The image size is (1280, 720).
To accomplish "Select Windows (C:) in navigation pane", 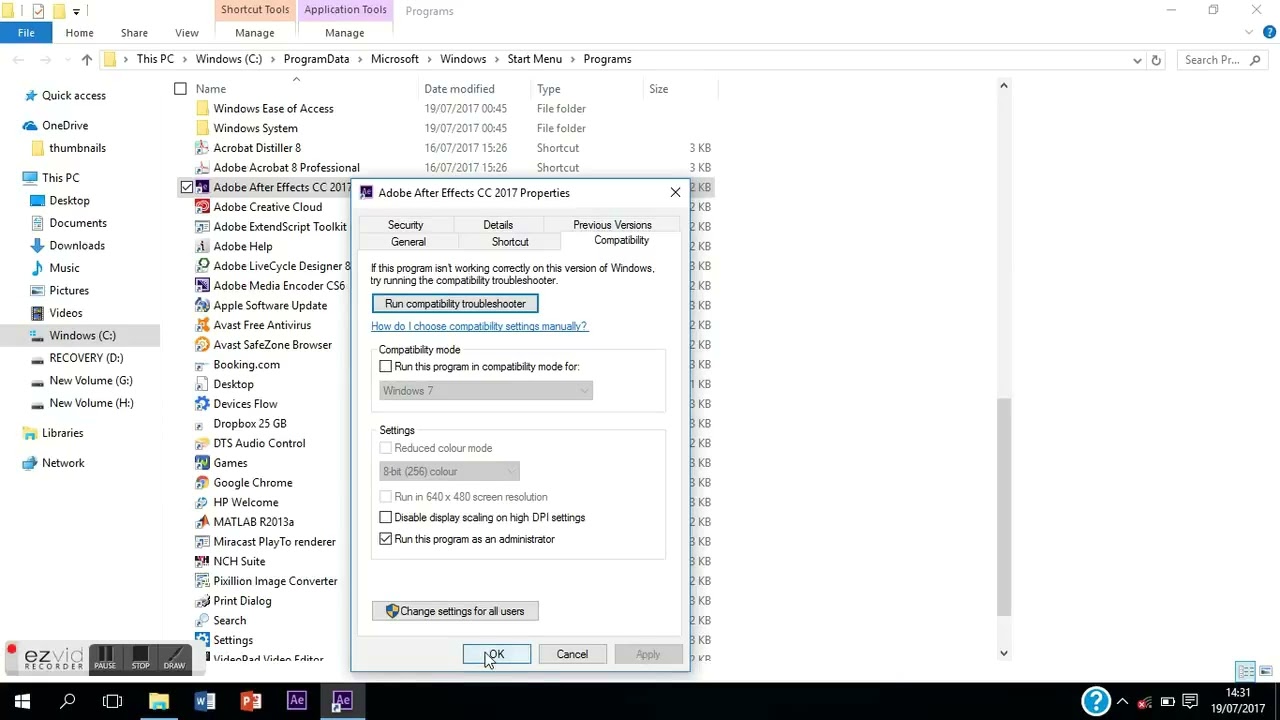I will click(82, 336).
